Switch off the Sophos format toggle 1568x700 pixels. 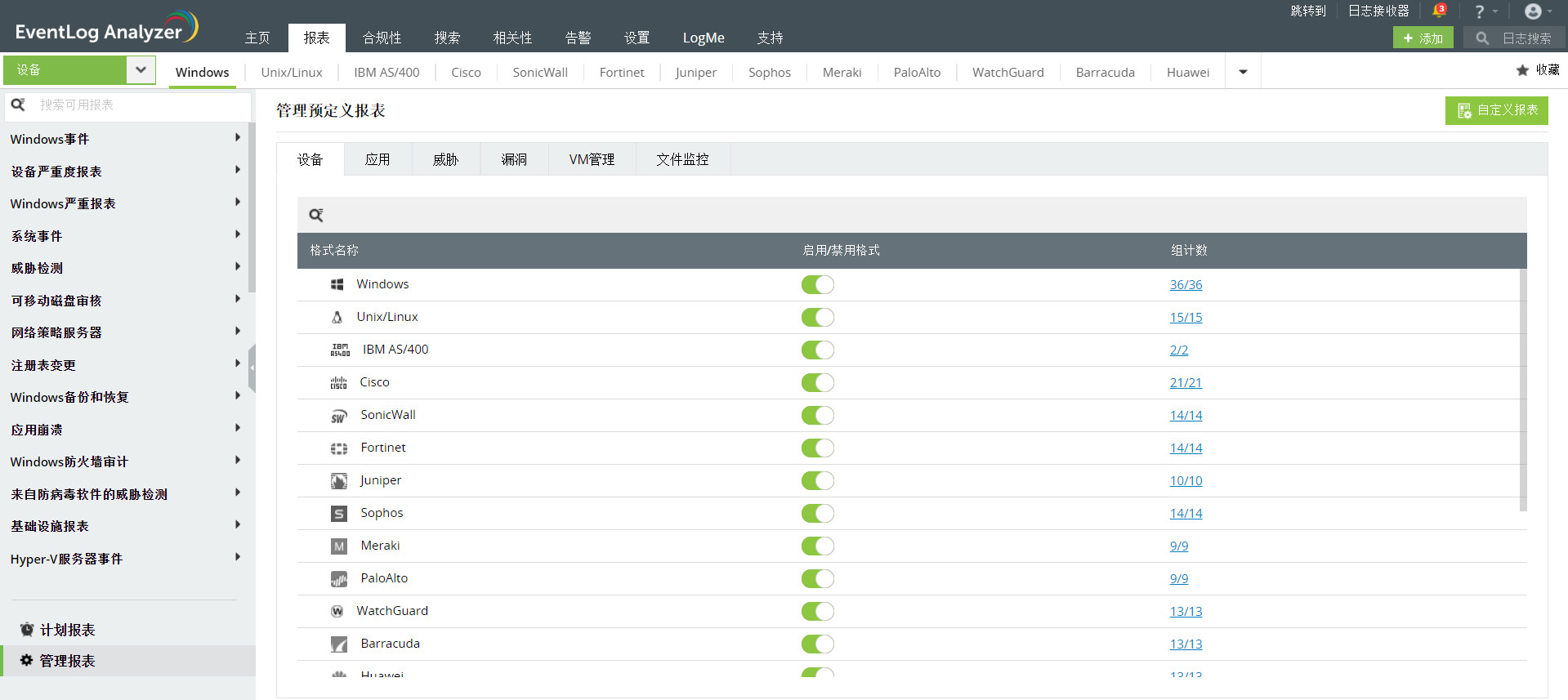(x=818, y=513)
